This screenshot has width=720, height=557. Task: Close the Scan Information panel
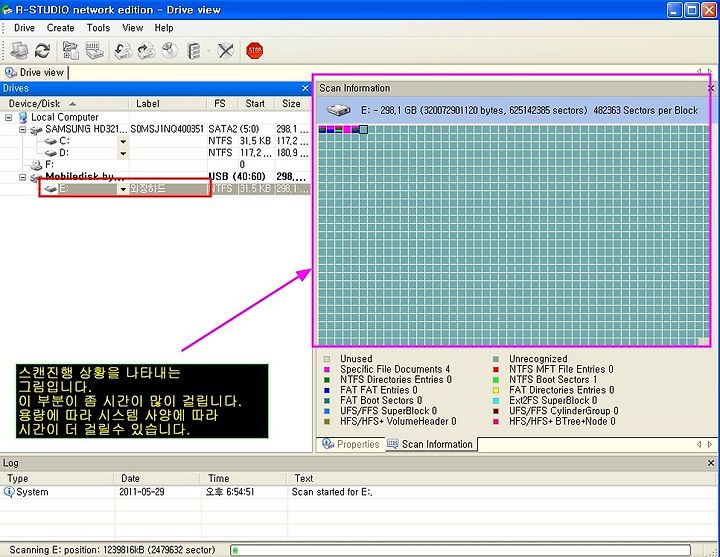click(x=711, y=88)
